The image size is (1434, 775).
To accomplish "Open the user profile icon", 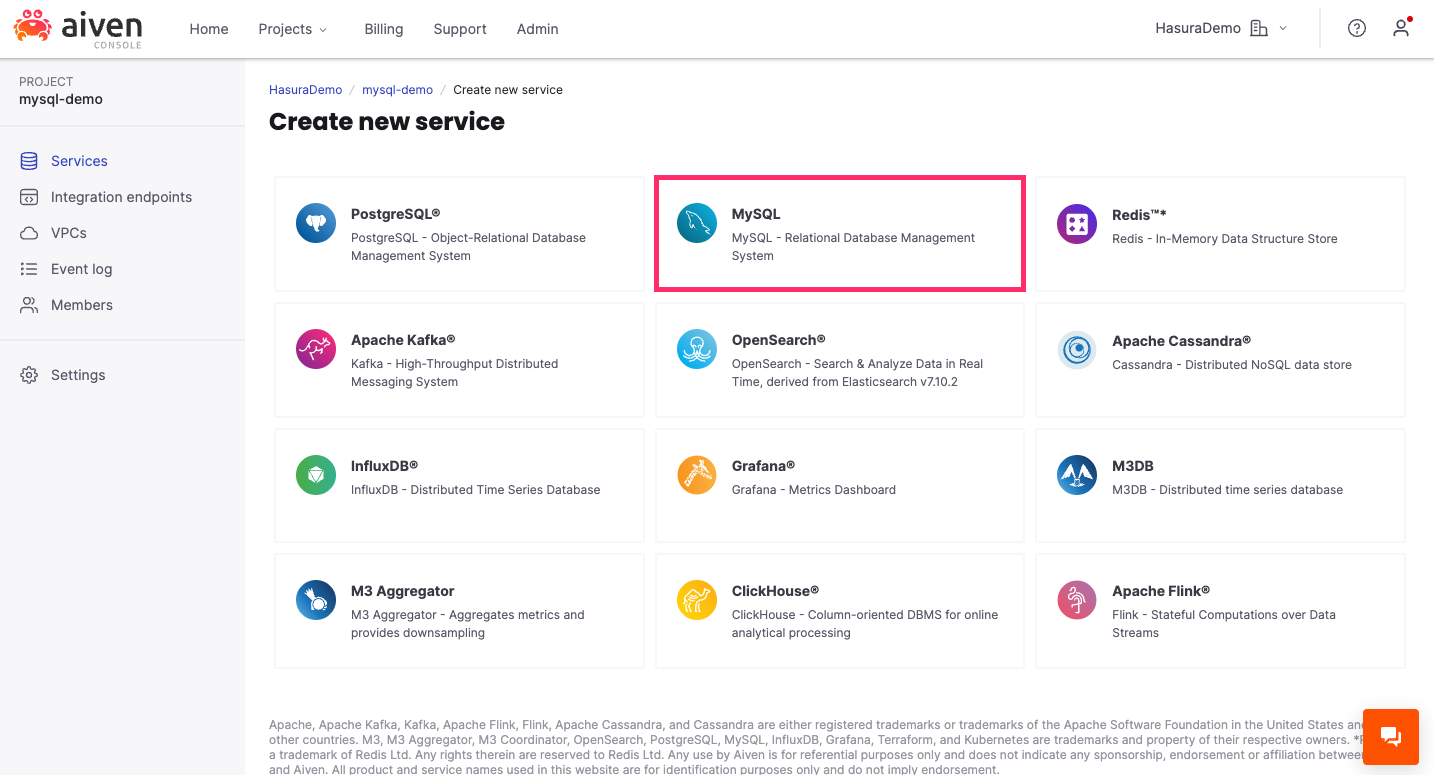I will pyautogui.click(x=1401, y=28).
